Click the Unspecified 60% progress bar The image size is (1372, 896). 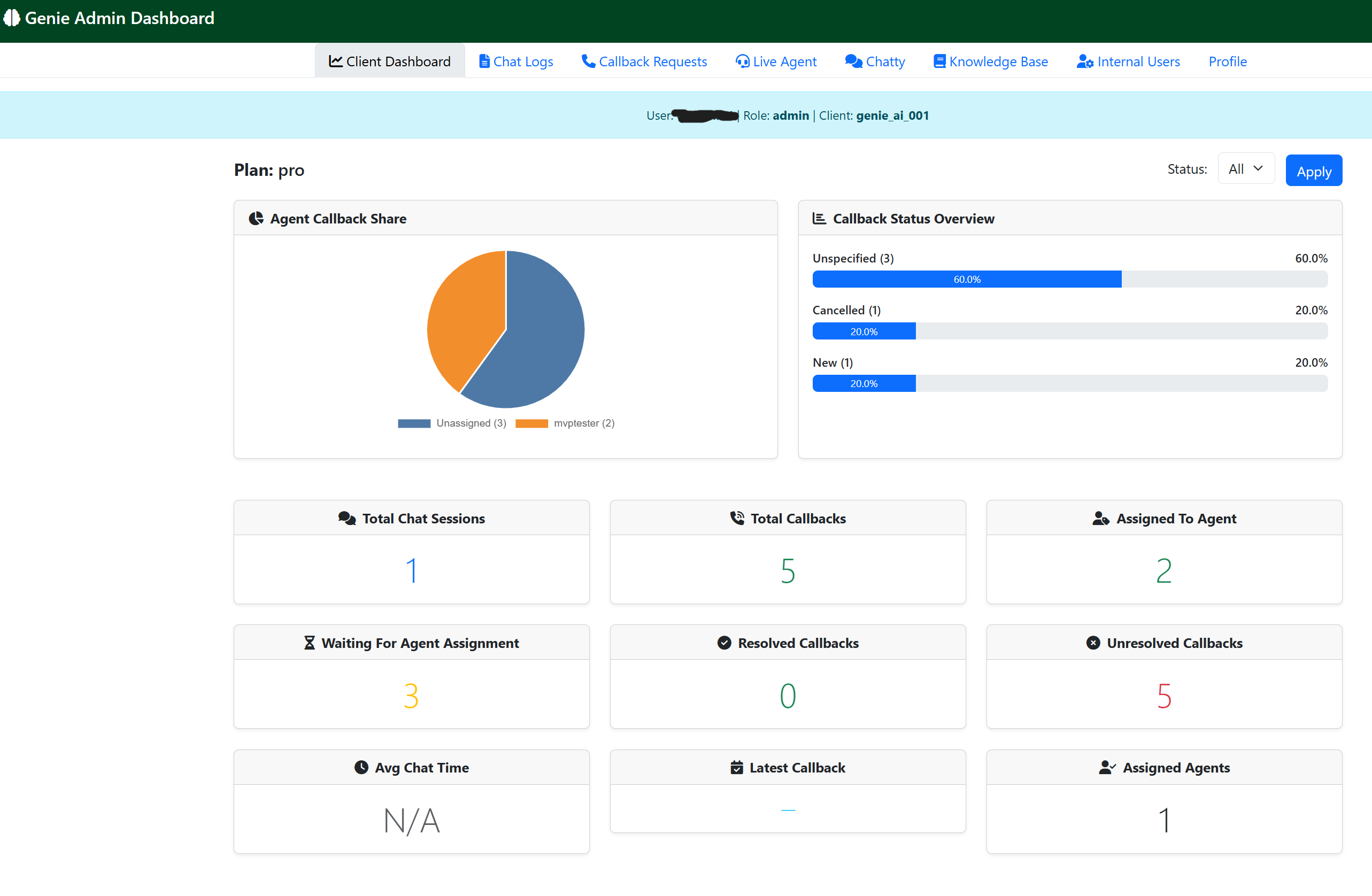pyautogui.click(x=966, y=279)
